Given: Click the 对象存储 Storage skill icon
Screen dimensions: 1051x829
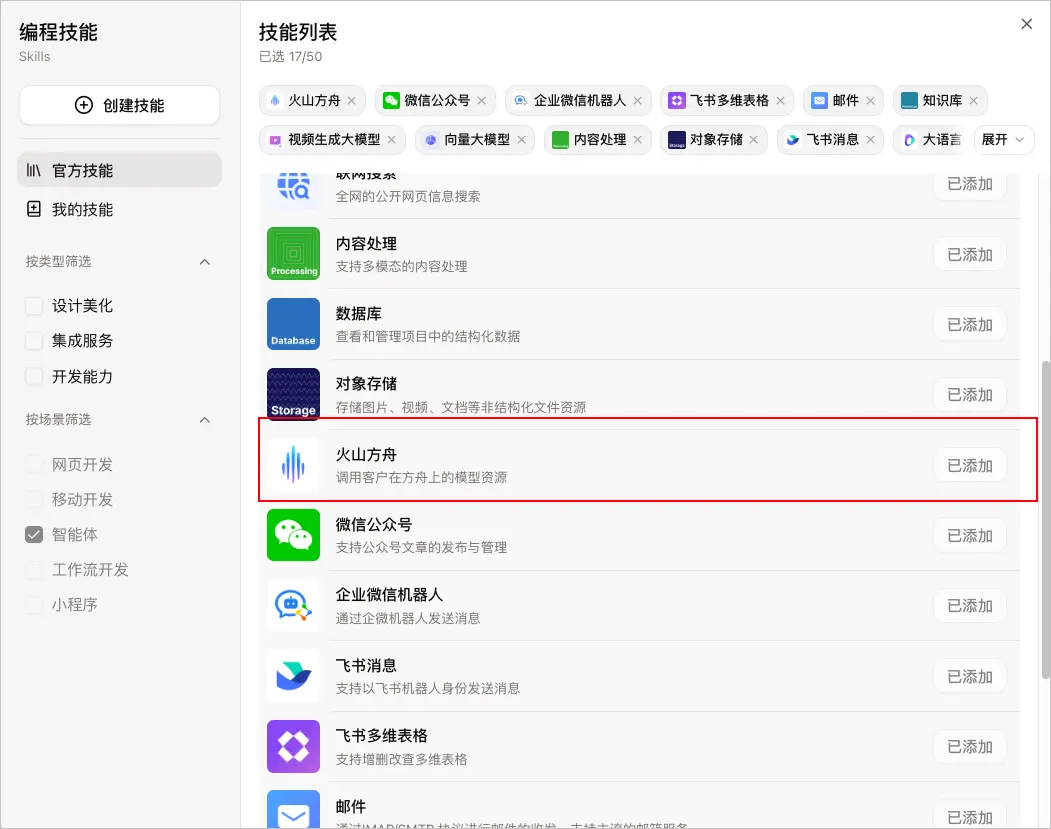Looking at the screenshot, I should click(x=293, y=394).
